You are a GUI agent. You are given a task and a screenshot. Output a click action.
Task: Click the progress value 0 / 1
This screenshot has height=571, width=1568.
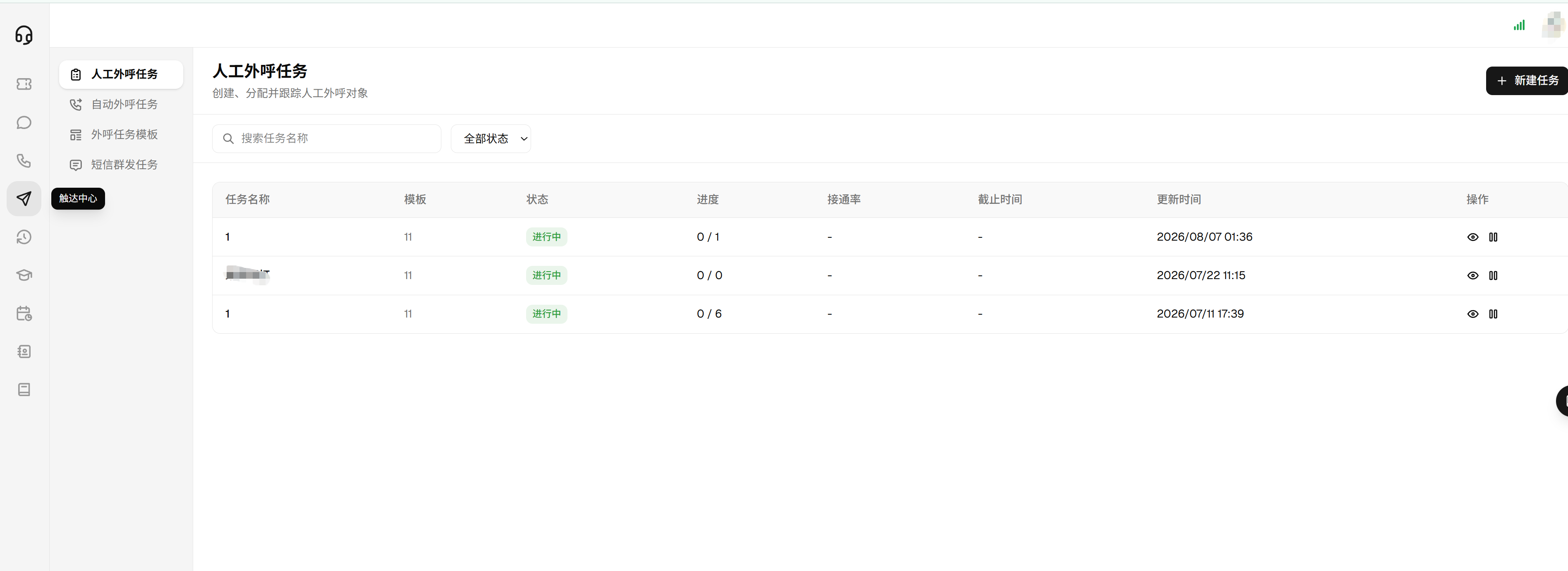coord(709,237)
